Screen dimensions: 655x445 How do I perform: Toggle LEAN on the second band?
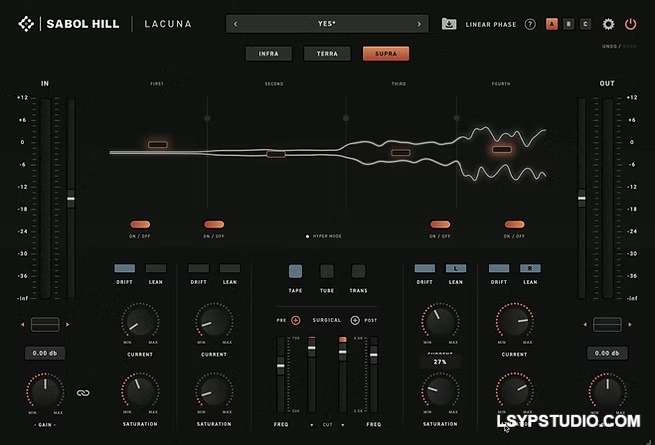tap(230, 268)
